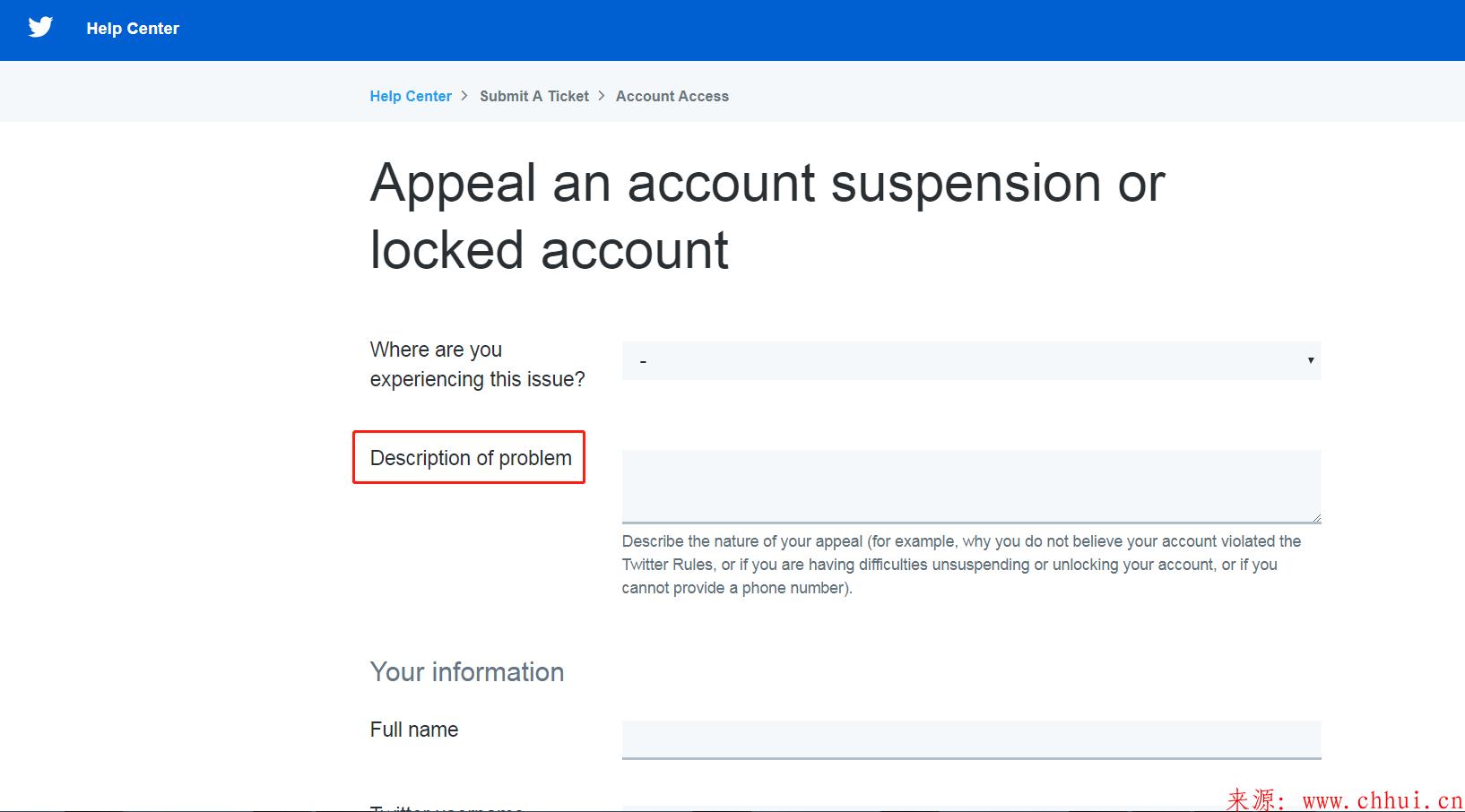Click the dropdown arrow on the issue selector

[x=1310, y=360]
